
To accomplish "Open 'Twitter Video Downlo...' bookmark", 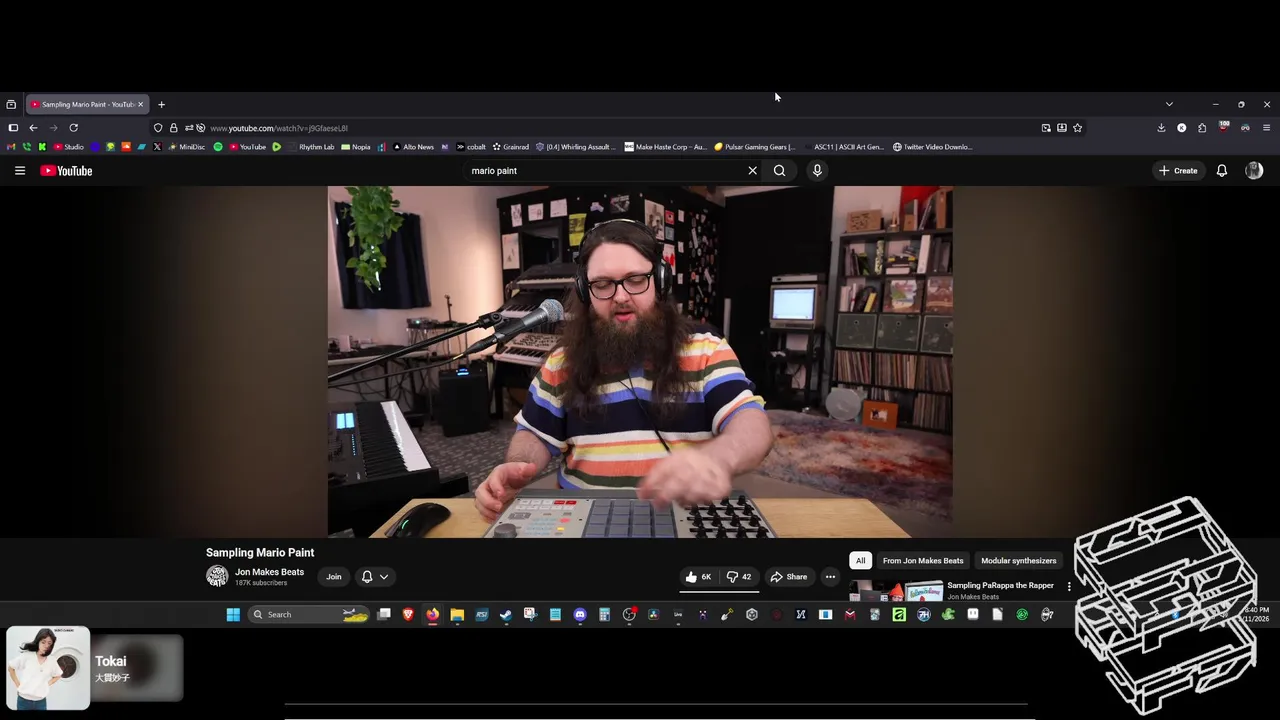I will 932,147.
